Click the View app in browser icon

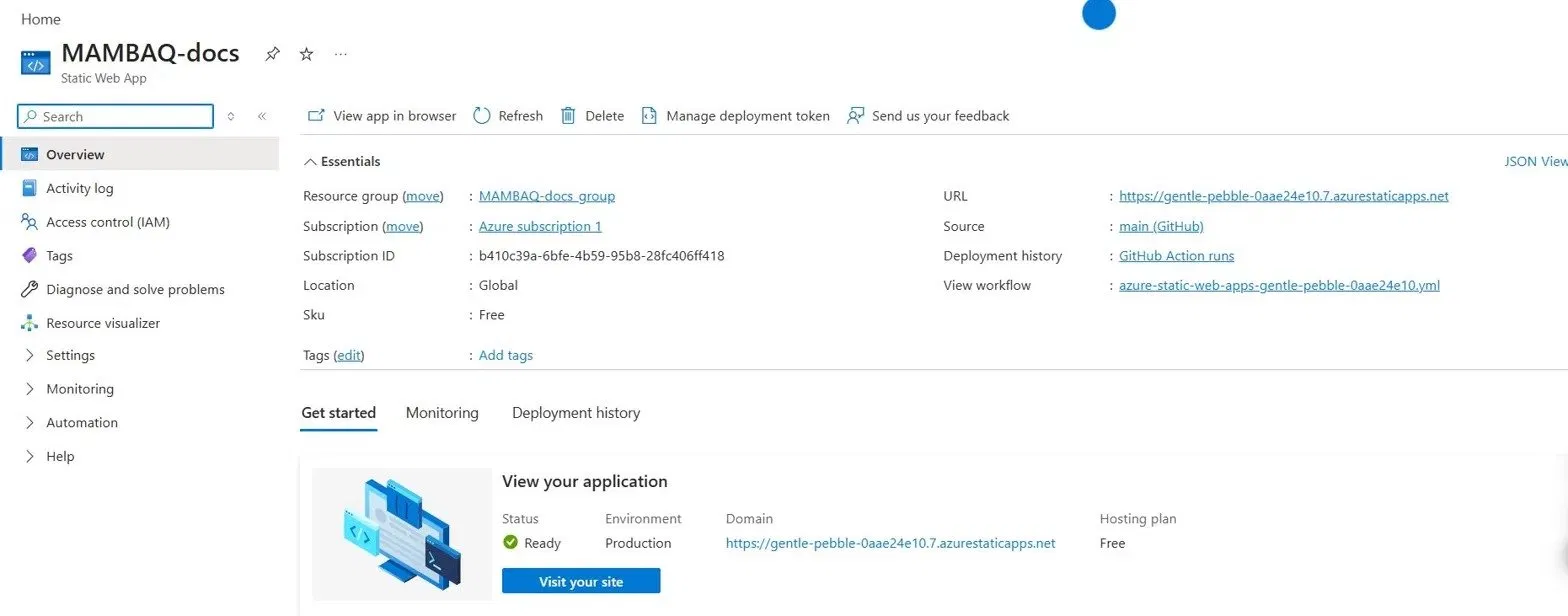point(316,116)
